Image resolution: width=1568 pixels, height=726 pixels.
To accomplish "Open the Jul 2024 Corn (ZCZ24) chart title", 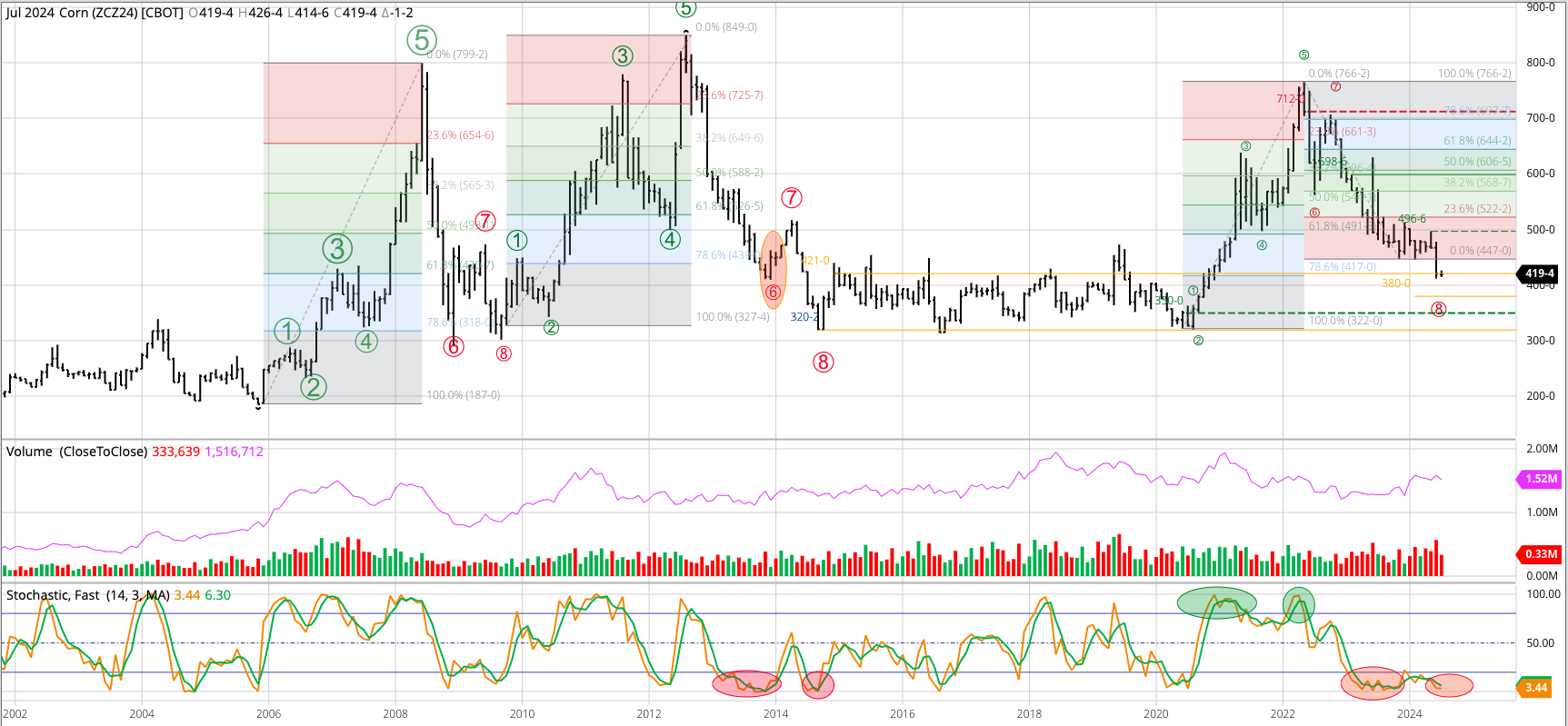I will tap(95, 13).
